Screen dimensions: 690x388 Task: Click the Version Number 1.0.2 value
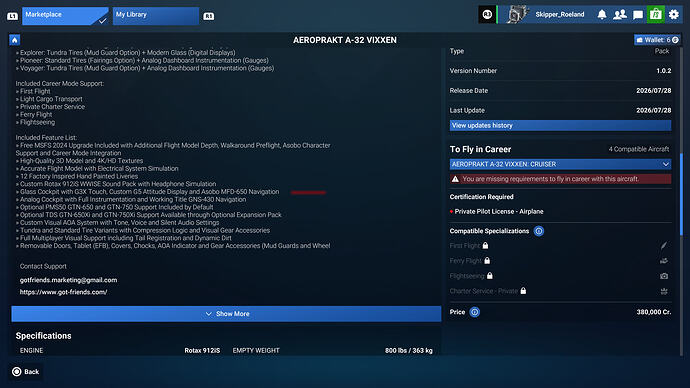click(664, 71)
